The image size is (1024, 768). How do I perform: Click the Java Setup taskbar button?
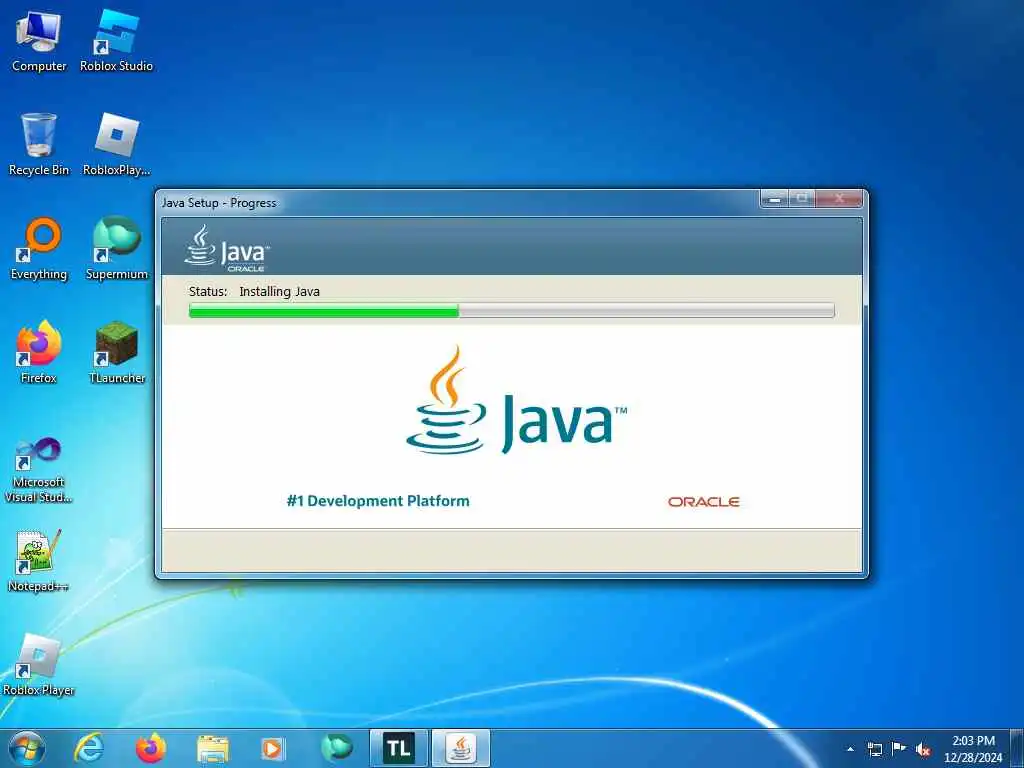coord(461,748)
